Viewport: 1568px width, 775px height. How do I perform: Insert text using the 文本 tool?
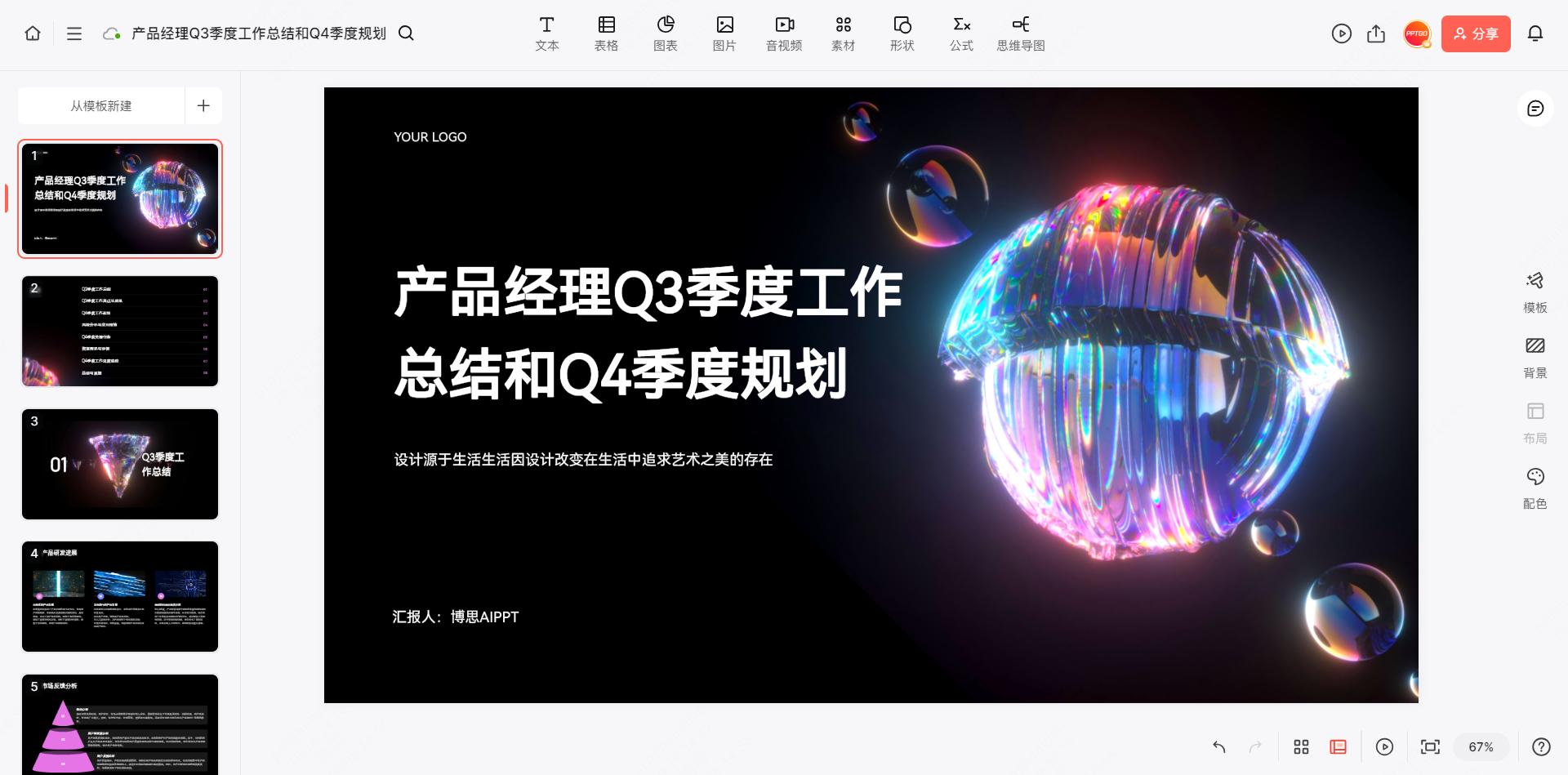pyautogui.click(x=546, y=33)
